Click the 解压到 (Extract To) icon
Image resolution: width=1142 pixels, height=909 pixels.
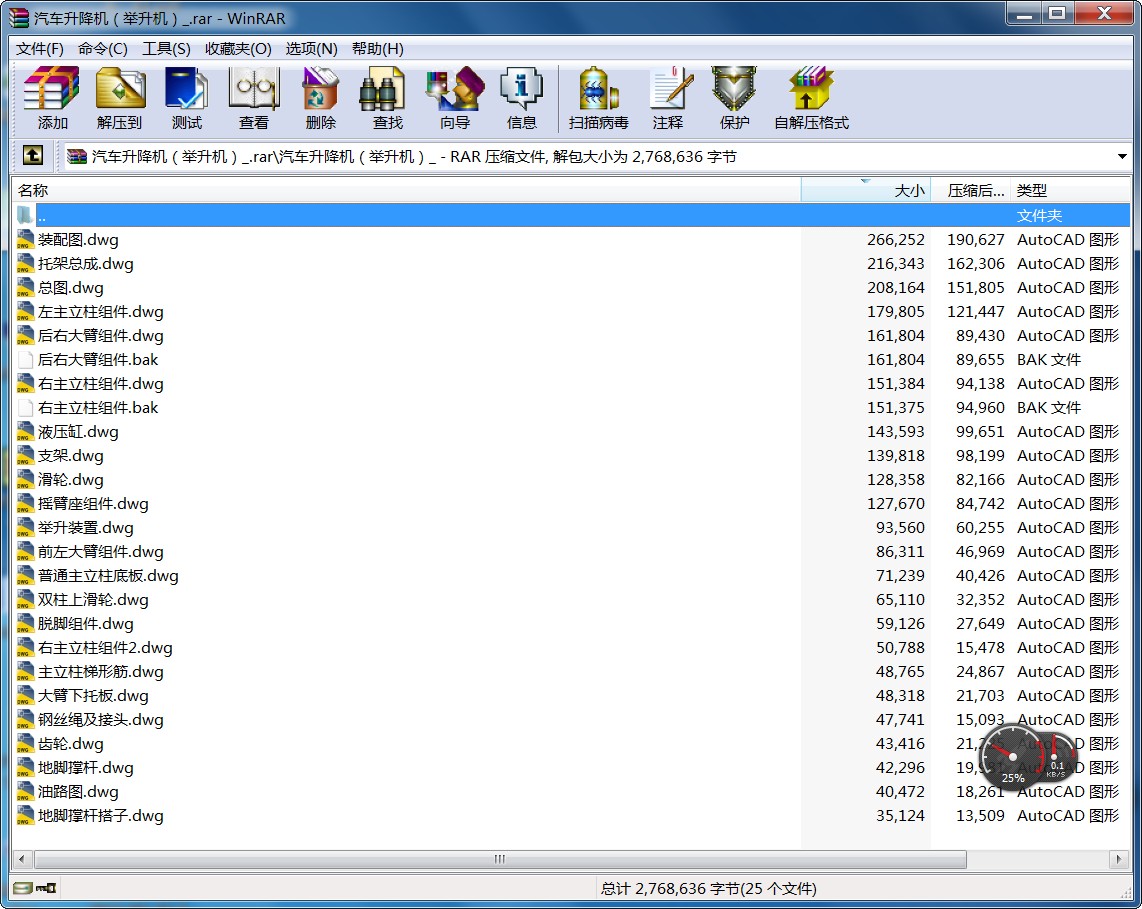click(x=120, y=98)
